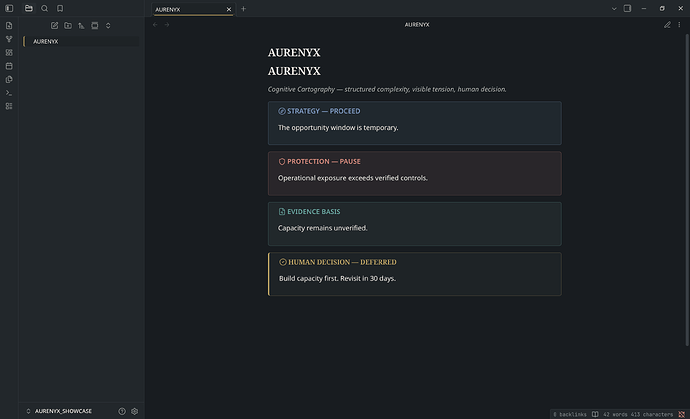The image size is (690, 419).
Task: Create new canvas from the ribbon
Action: 9,52
